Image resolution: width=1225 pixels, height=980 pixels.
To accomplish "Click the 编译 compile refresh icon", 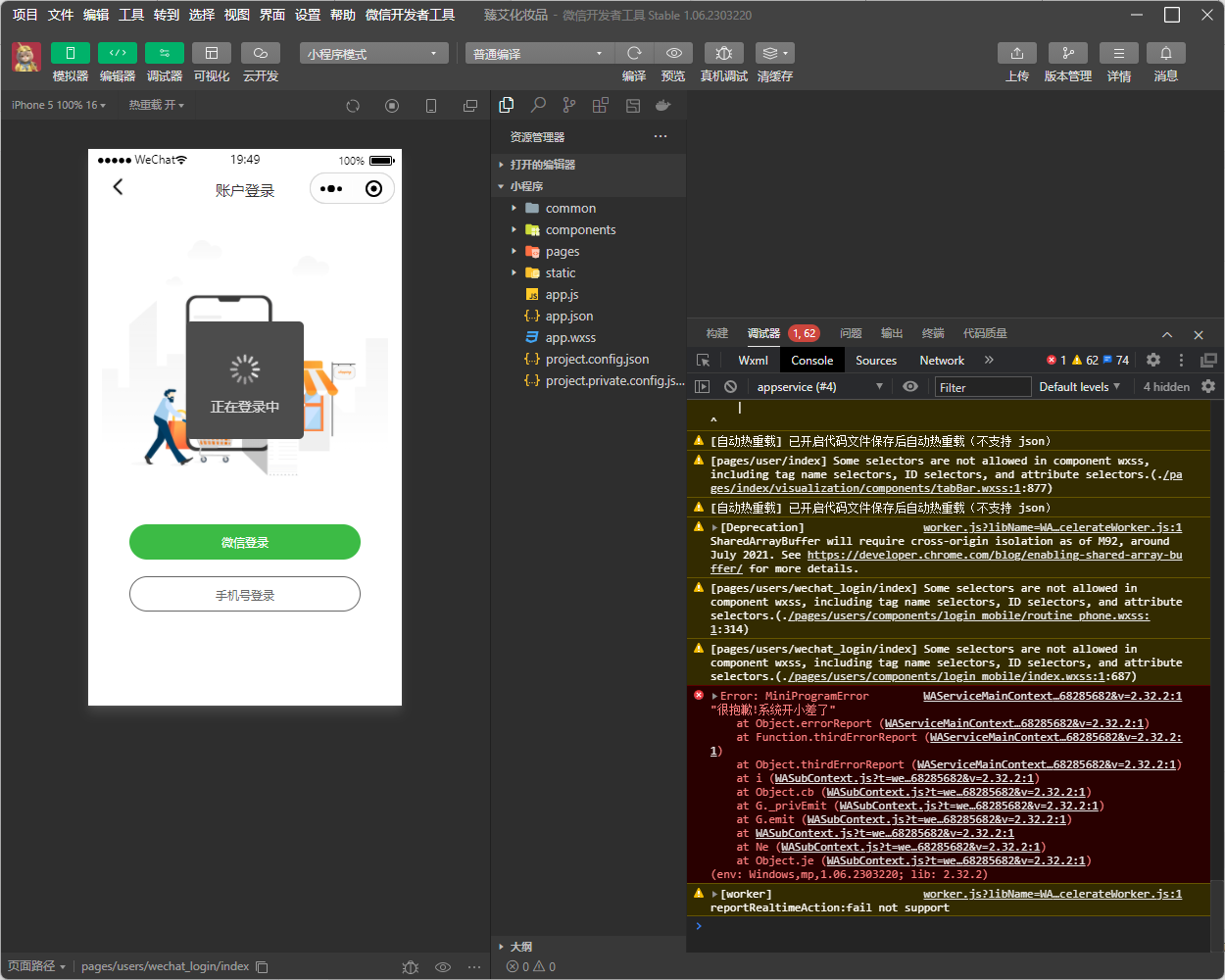I will pyautogui.click(x=634, y=53).
